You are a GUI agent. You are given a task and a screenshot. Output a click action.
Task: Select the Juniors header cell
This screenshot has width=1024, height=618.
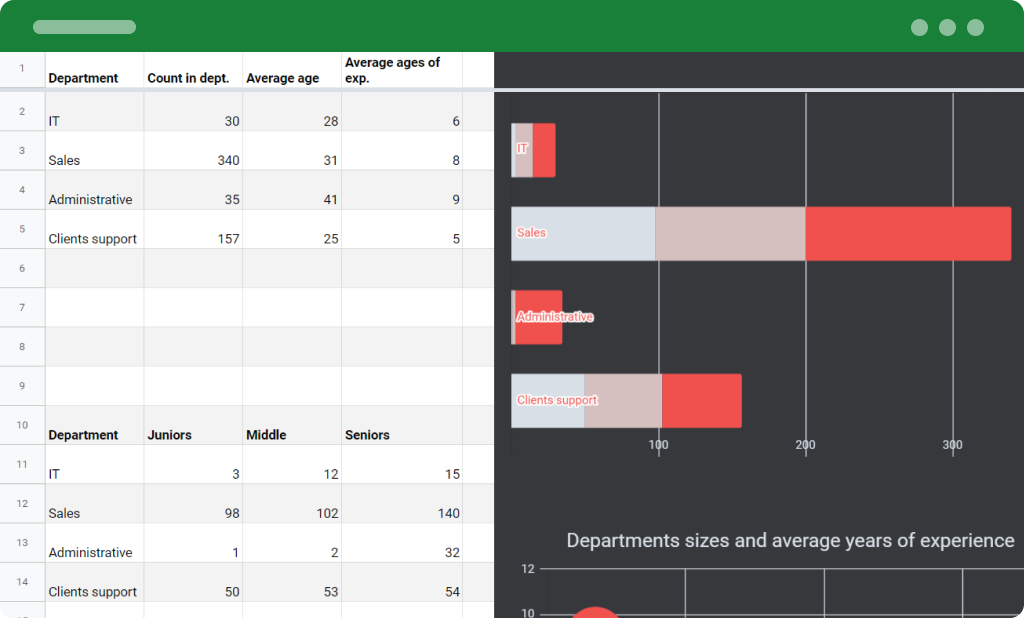pyautogui.click(x=193, y=425)
